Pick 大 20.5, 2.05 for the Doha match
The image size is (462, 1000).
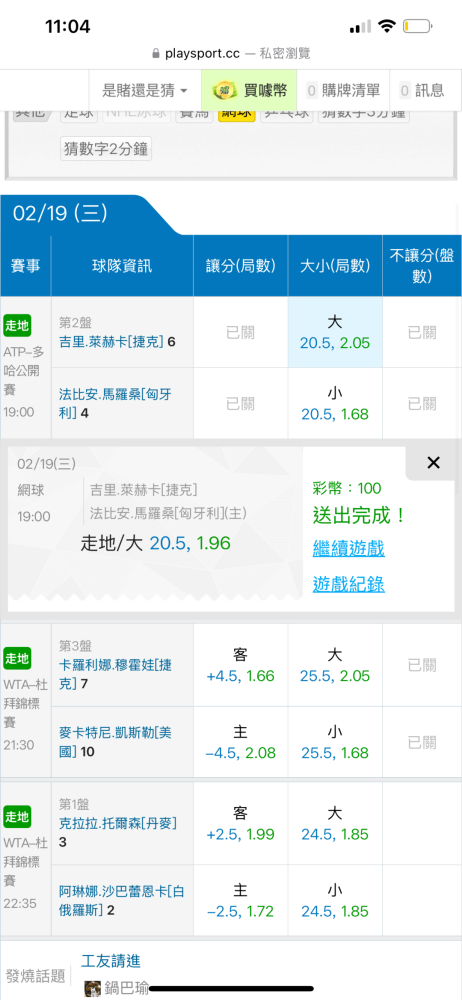[x=335, y=332]
